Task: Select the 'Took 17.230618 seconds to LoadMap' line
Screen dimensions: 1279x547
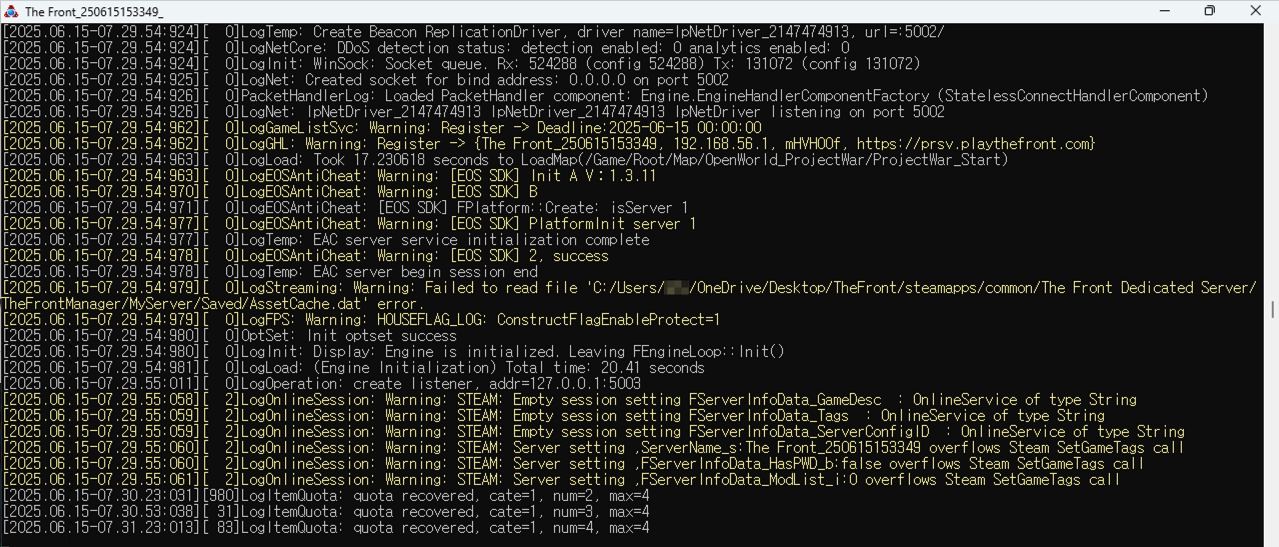Action: click(506, 160)
